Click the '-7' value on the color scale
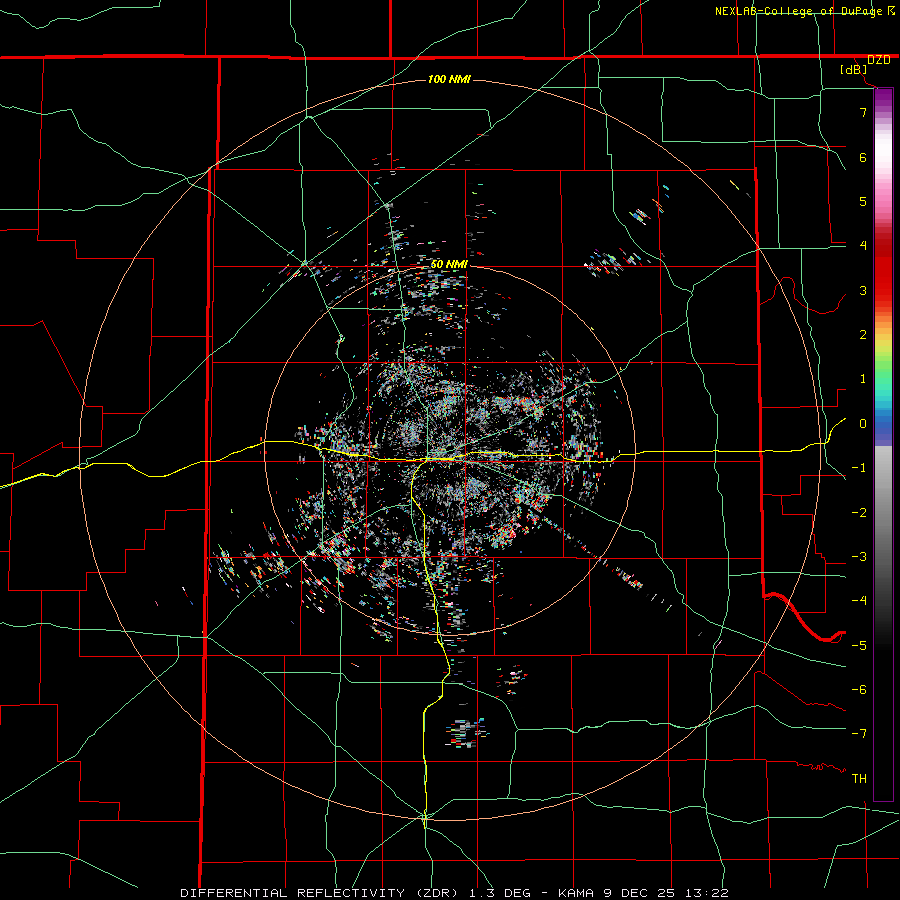This screenshot has height=900, width=900. (x=859, y=734)
